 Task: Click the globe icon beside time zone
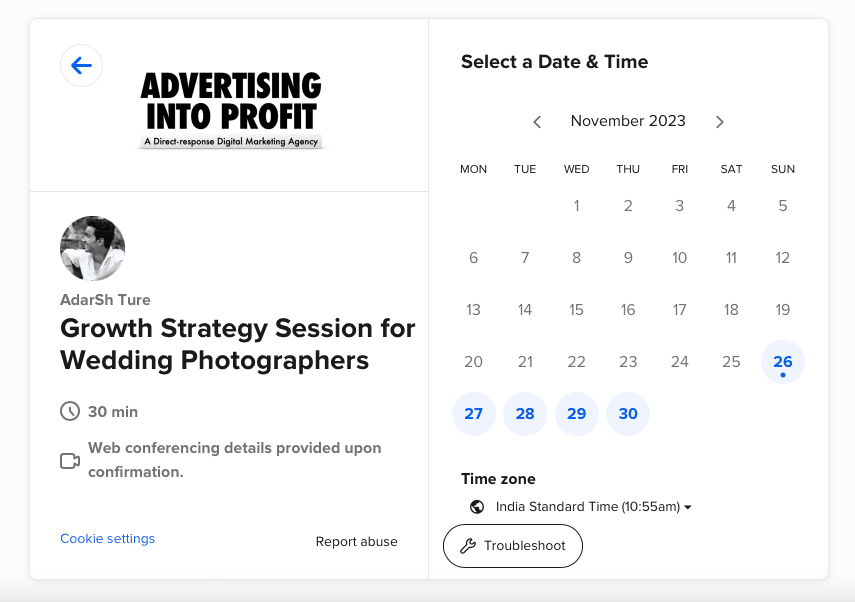(477, 507)
